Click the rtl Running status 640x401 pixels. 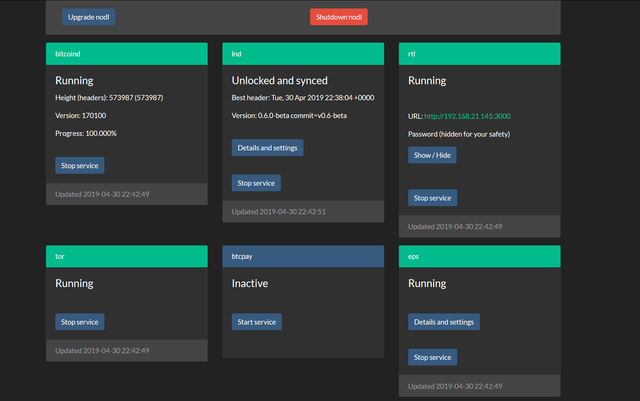[x=427, y=80]
